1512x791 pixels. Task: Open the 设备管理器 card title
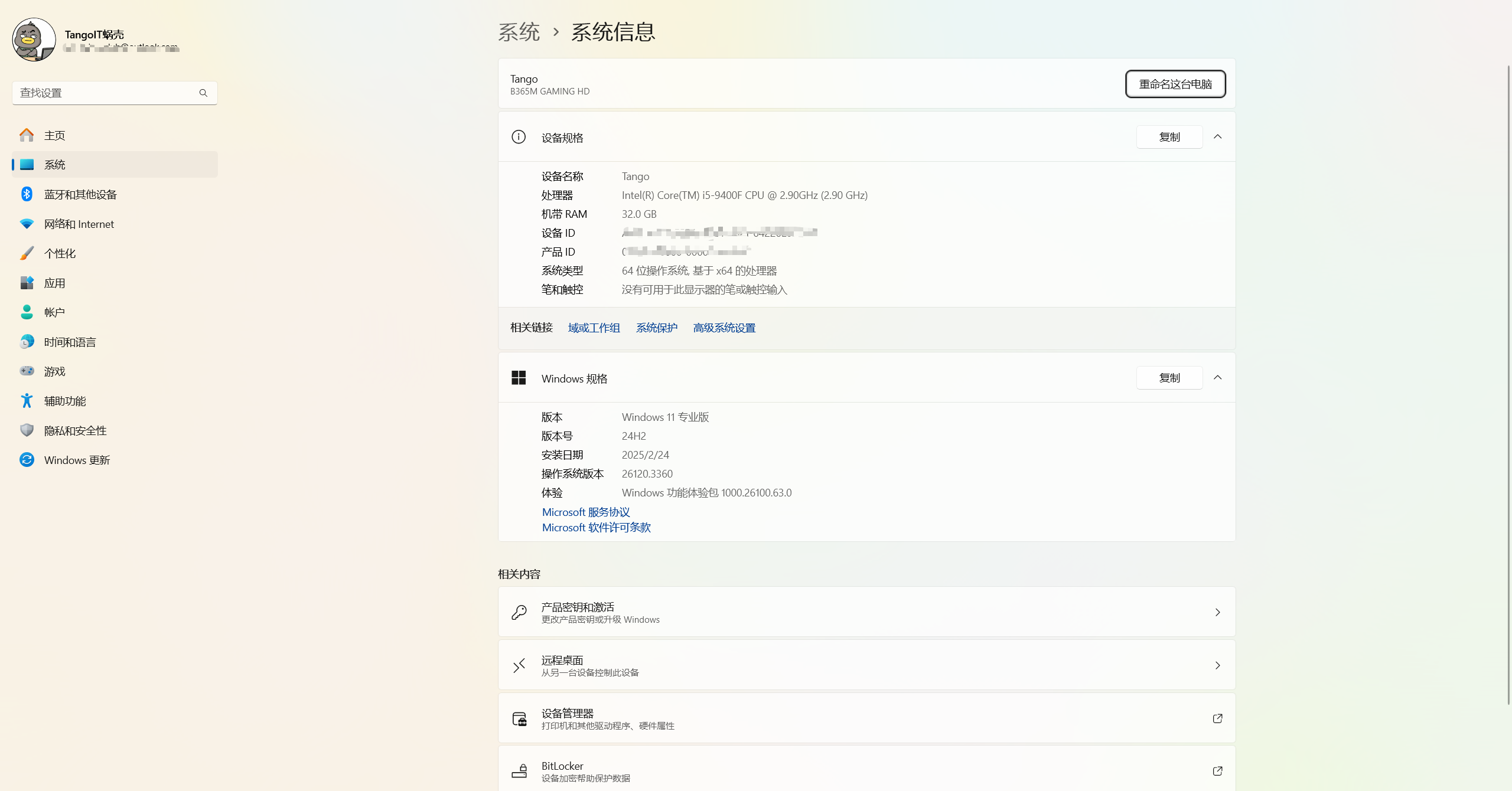point(568,713)
